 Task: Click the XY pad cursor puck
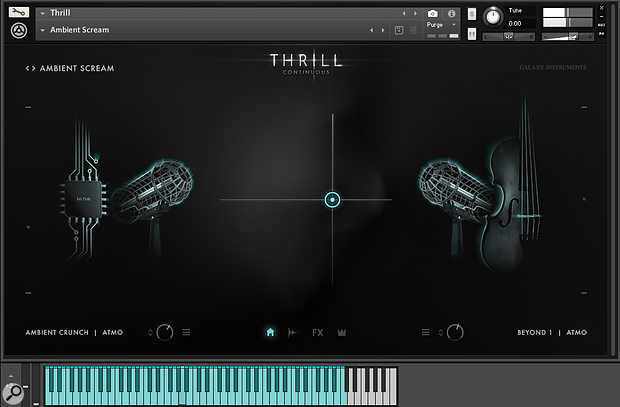coord(332,200)
